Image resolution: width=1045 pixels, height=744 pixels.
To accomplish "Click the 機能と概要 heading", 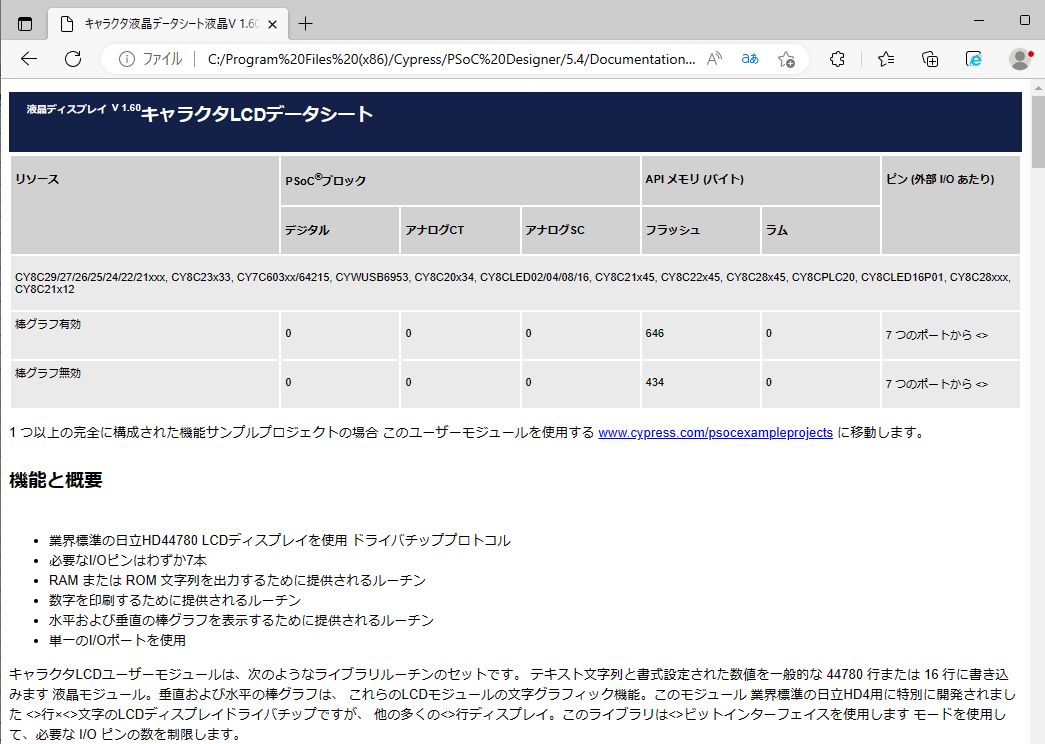I will click(56, 480).
